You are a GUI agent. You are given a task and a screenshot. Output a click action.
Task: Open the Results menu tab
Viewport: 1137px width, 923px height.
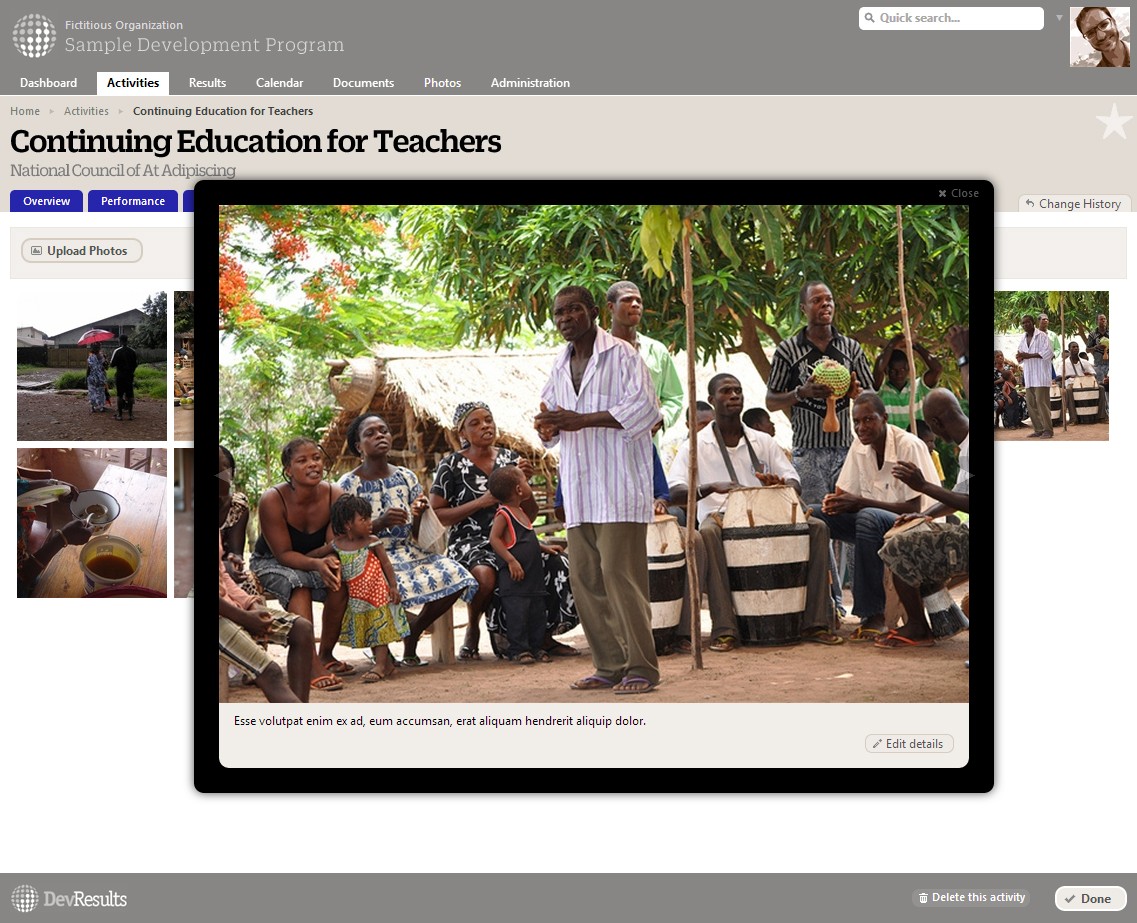pos(207,83)
